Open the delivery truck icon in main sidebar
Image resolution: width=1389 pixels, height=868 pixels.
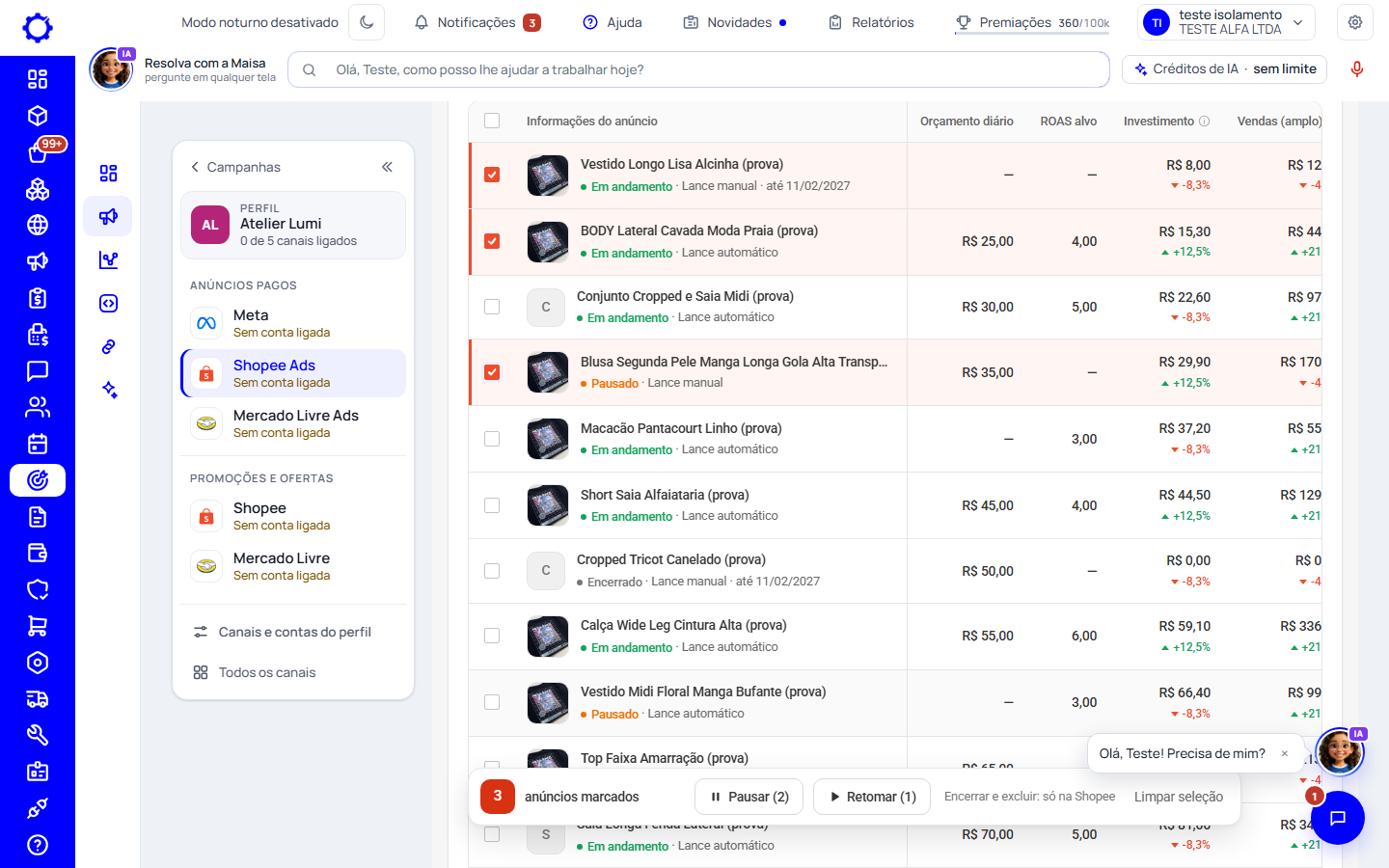point(38,699)
